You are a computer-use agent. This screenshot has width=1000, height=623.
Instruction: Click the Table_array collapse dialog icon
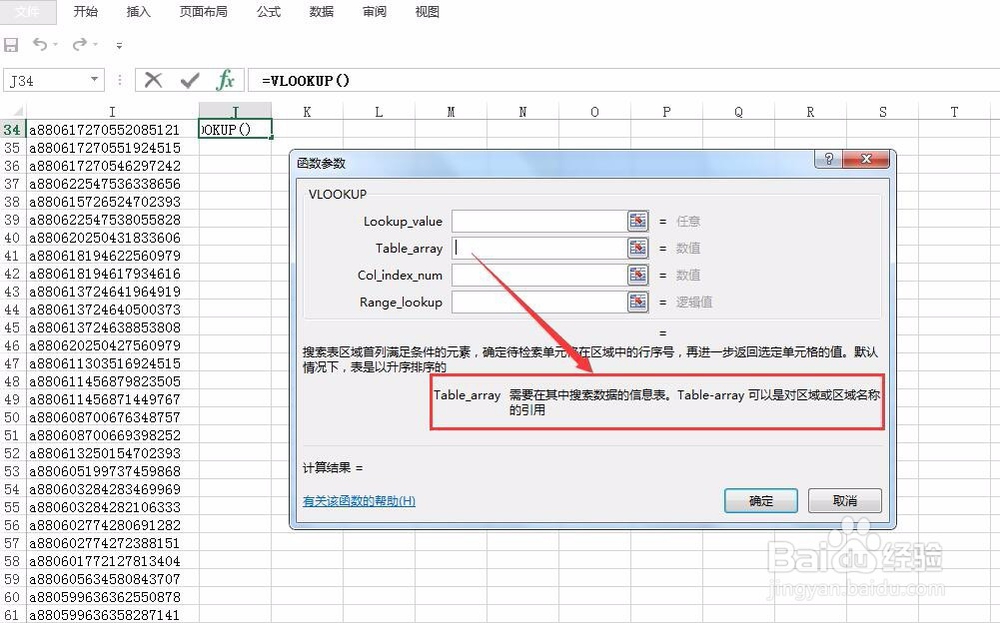click(637, 247)
